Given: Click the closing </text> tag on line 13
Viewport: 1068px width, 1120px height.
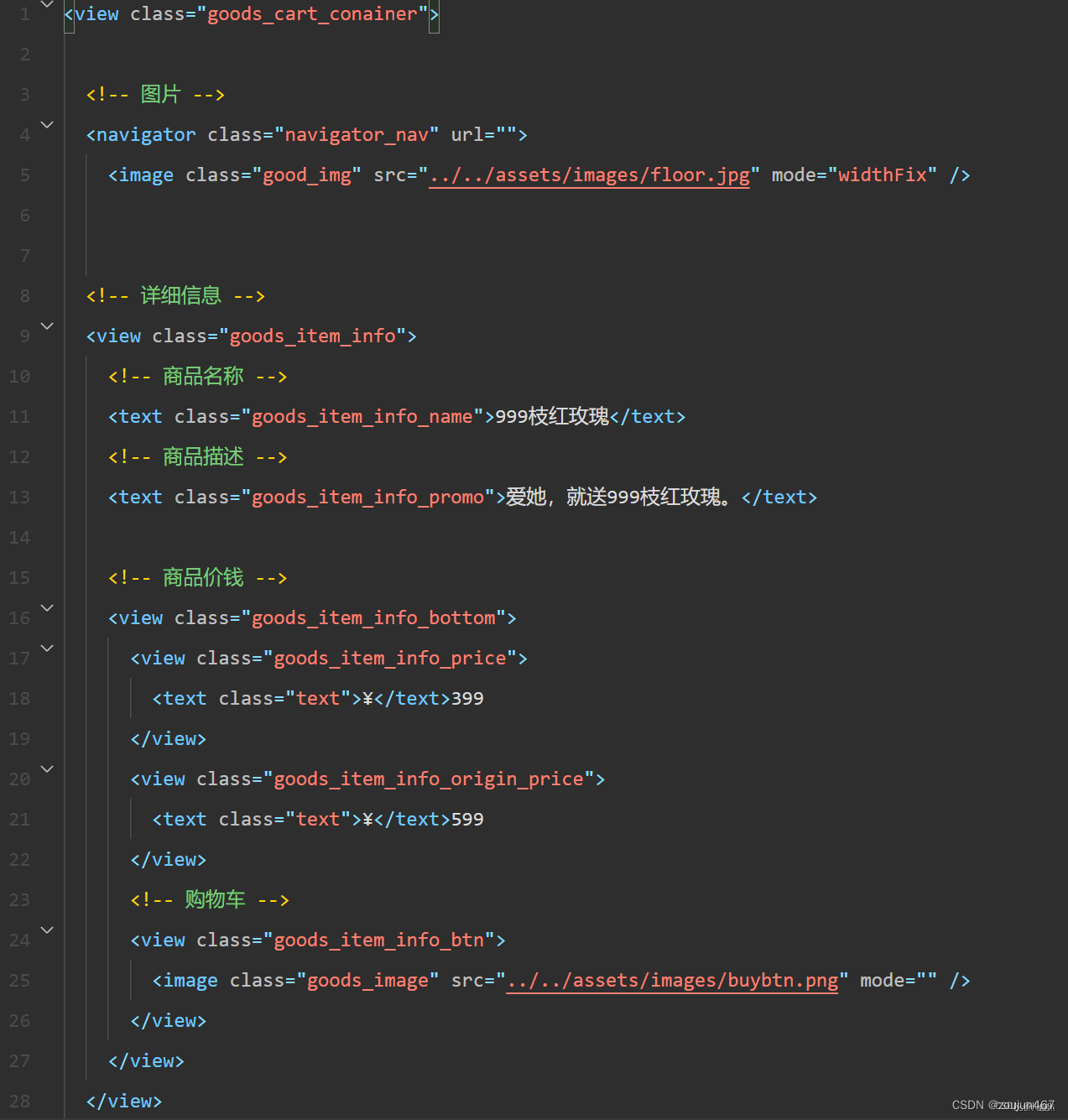Looking at the screenshot, I should point(779,497).
